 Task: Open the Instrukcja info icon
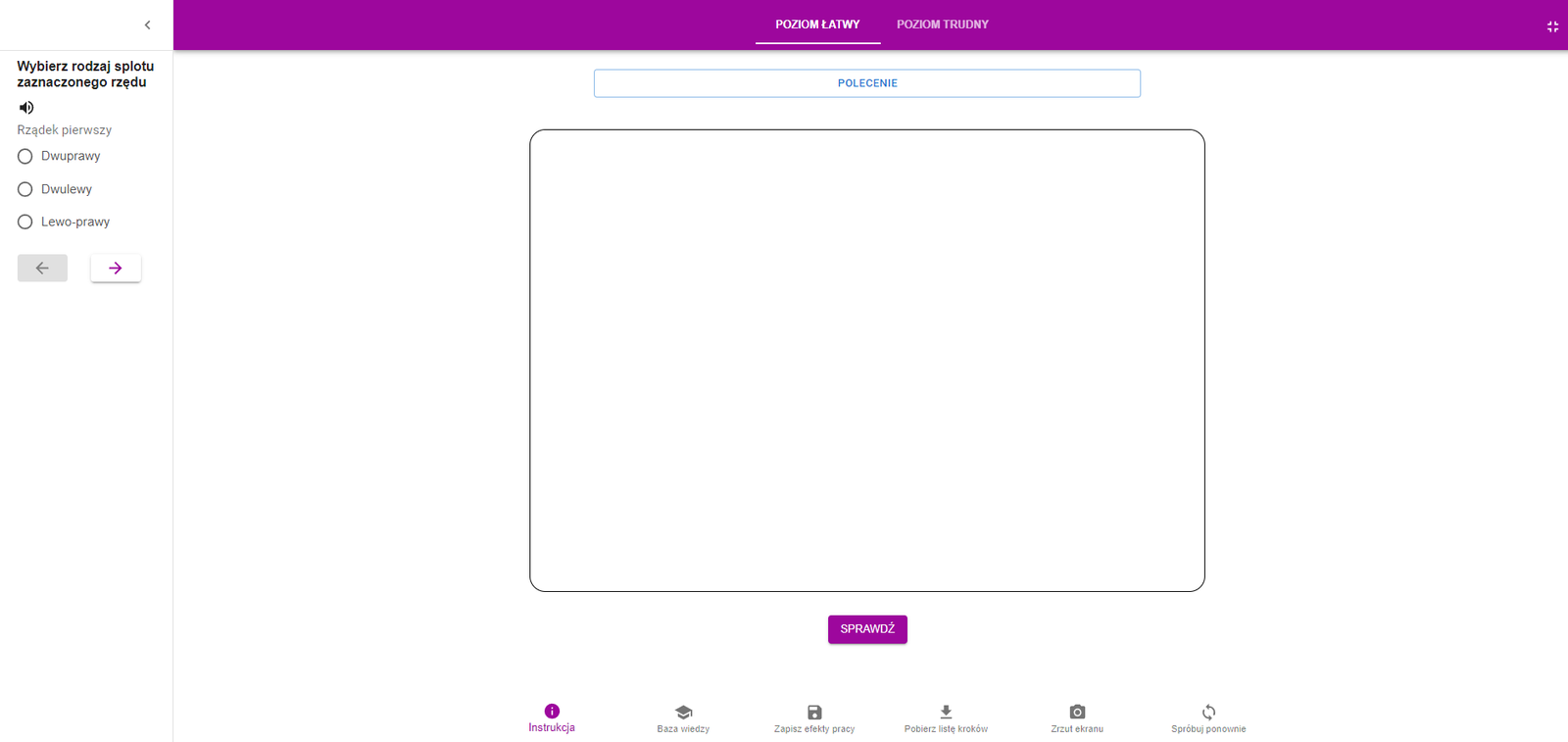[x=552, y=712]
